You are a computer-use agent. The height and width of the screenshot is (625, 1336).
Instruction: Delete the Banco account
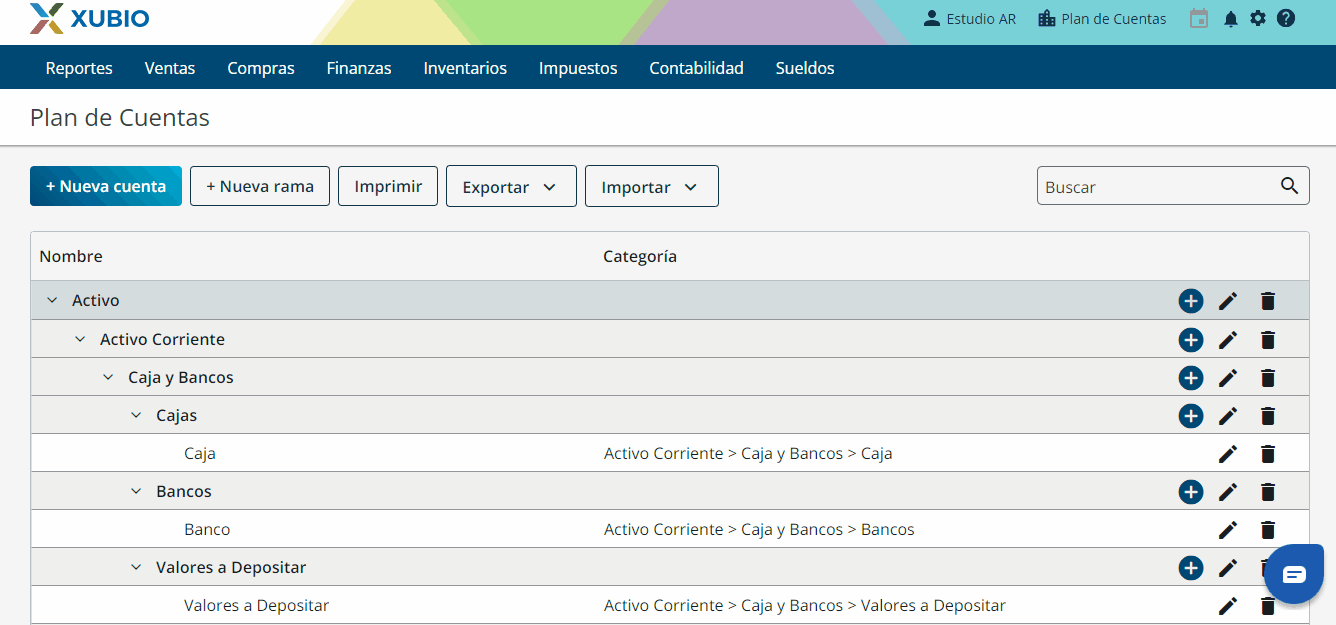(x=1268, y=530)
